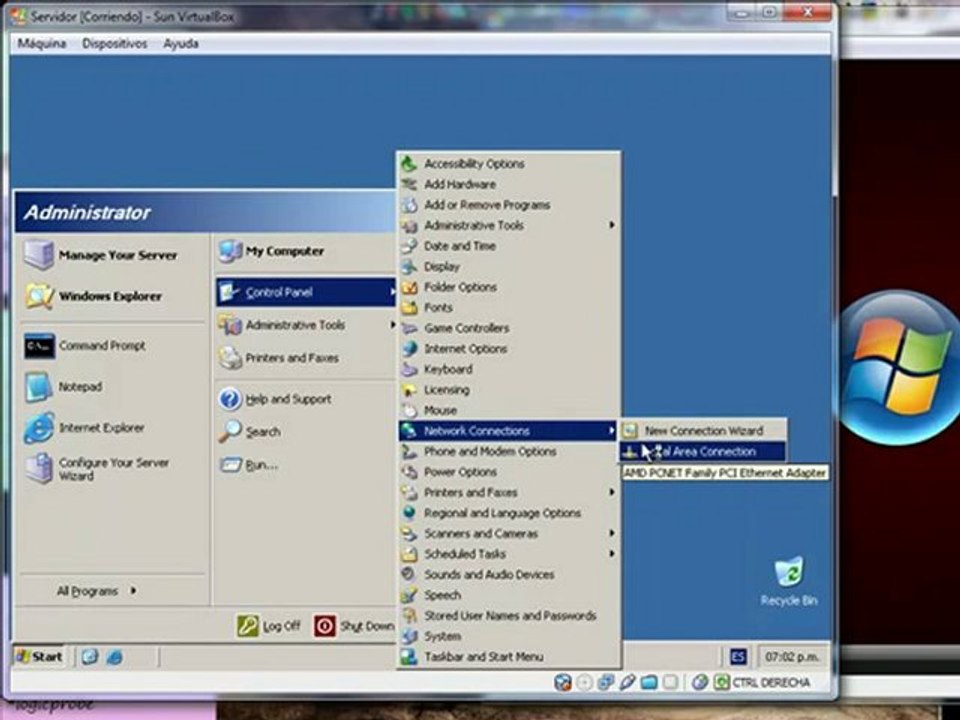Open Help and Support
Screen dimensions: 960x720
[276, 399]
